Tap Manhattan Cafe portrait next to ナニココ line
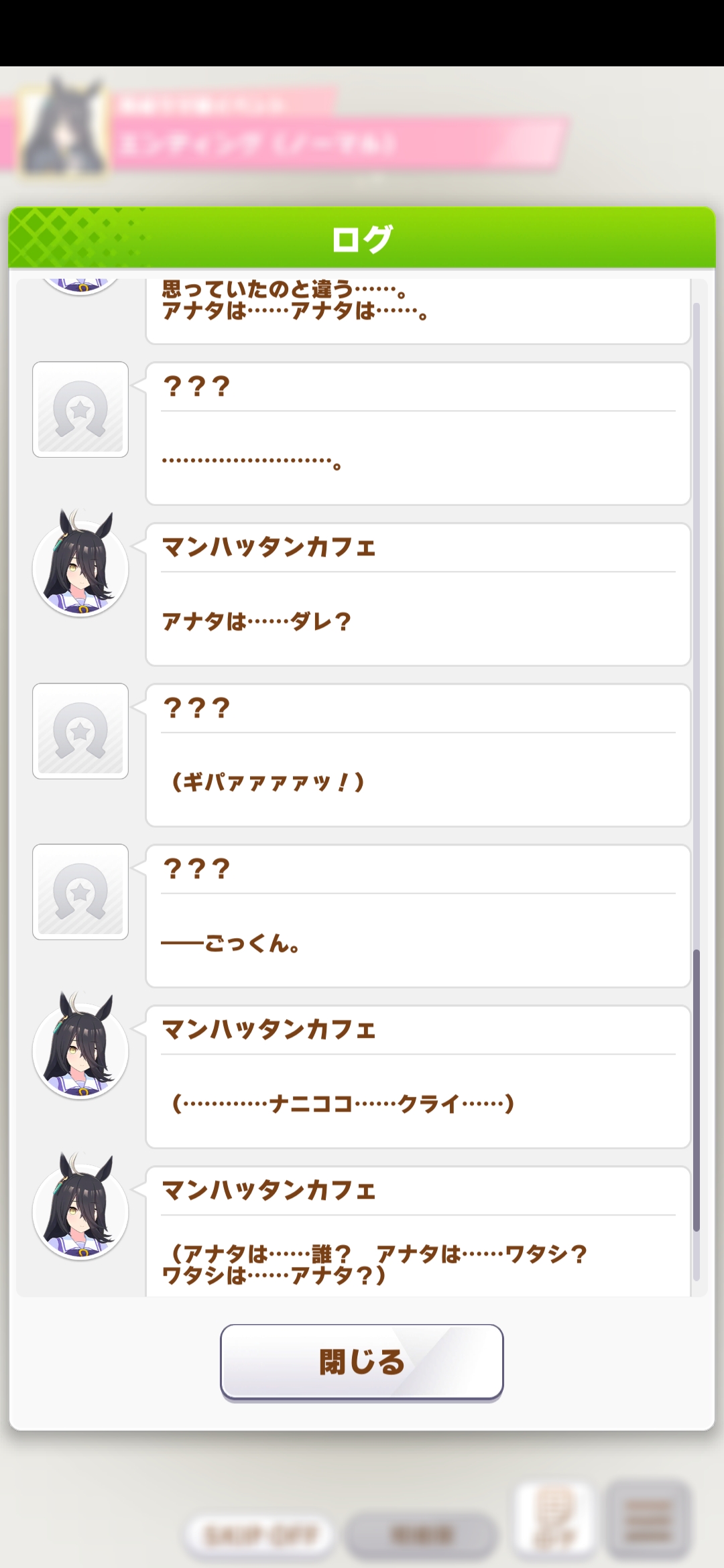The width and height of the screenshot is (724, 1568). [x=80, y=1047]
